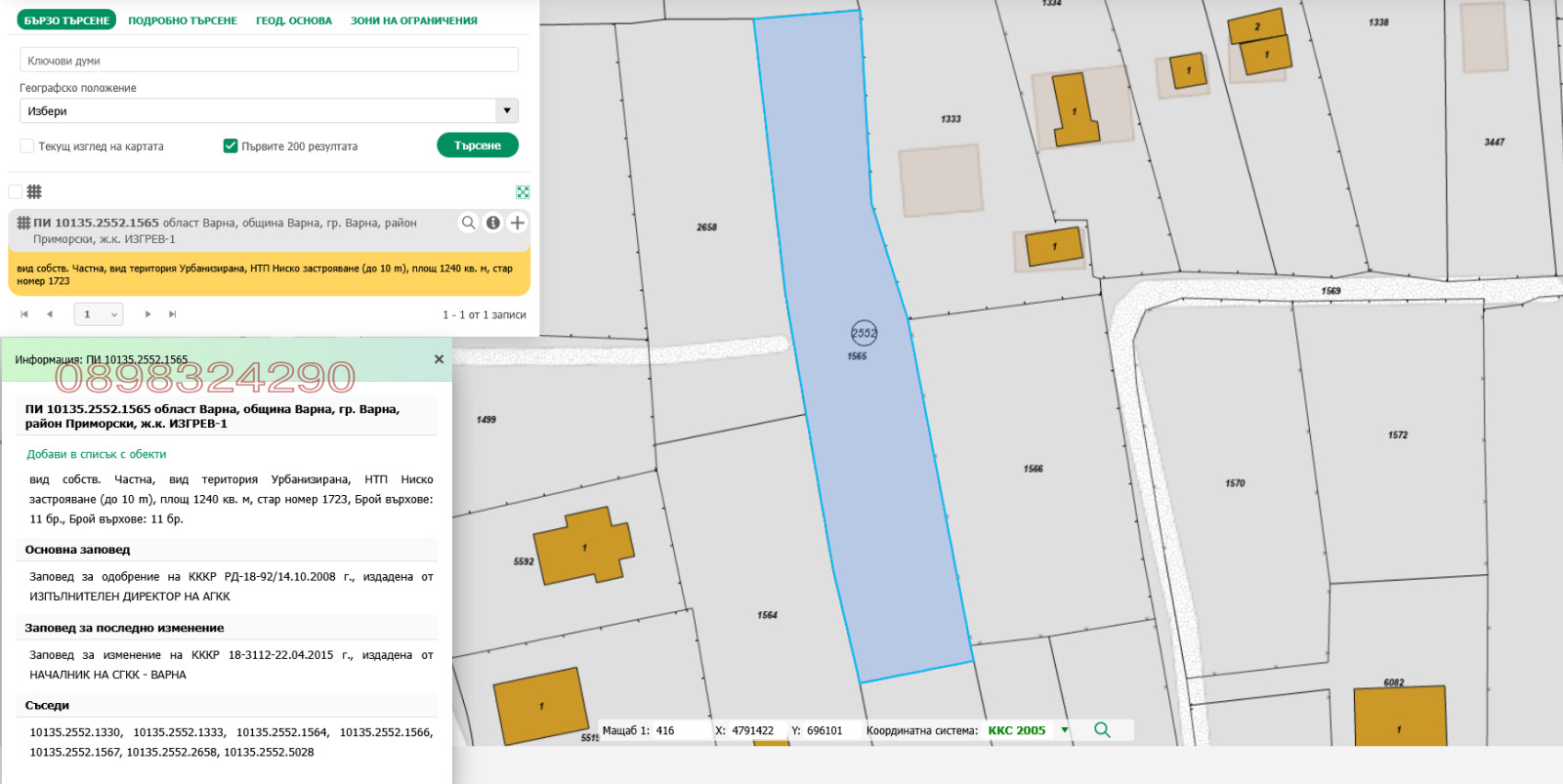Screen dimensions: 1563x784
Task: Tick the select-all results checkbox
Action: 16,192
